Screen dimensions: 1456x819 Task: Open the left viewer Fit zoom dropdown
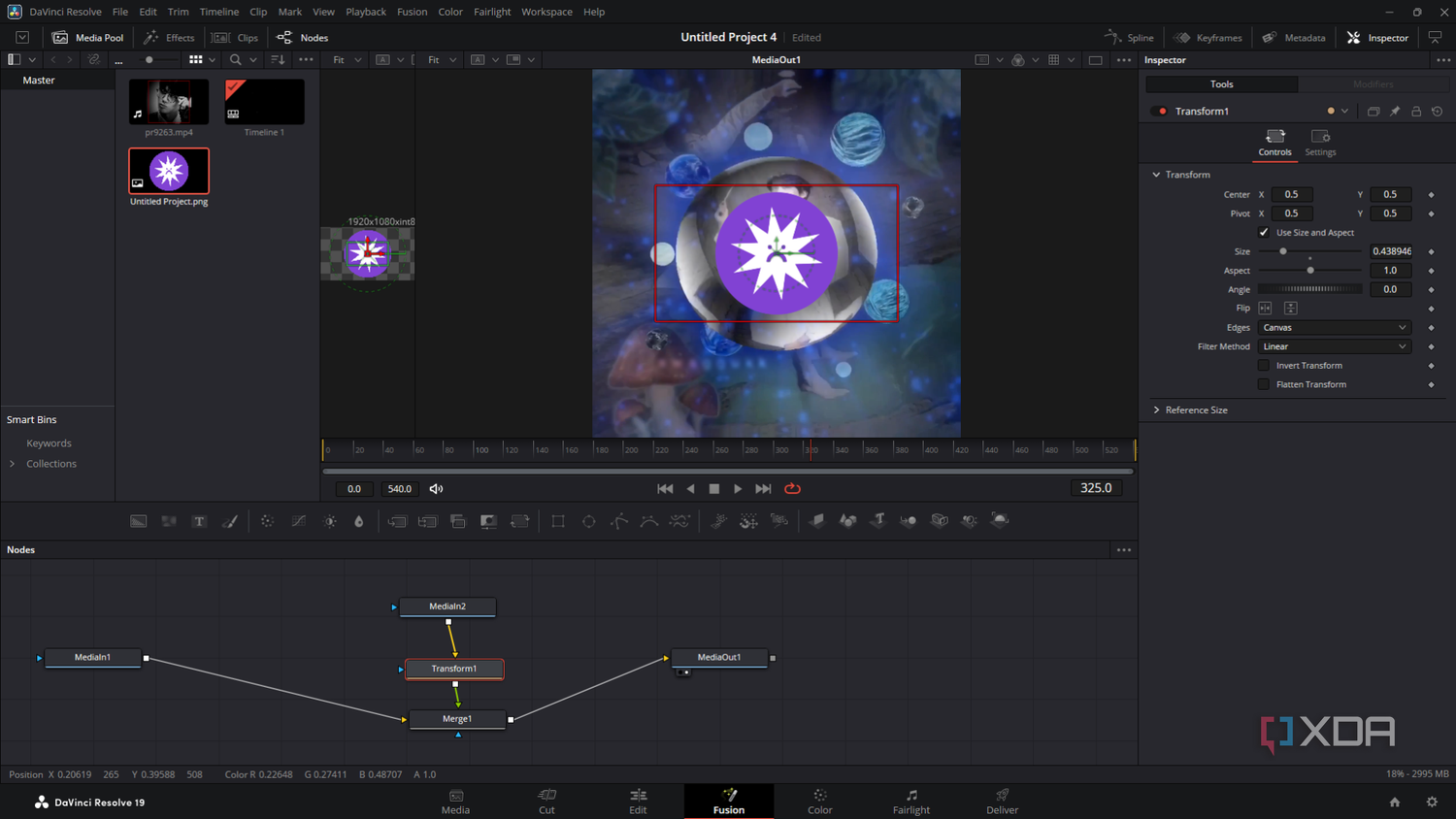pos(347,60)
